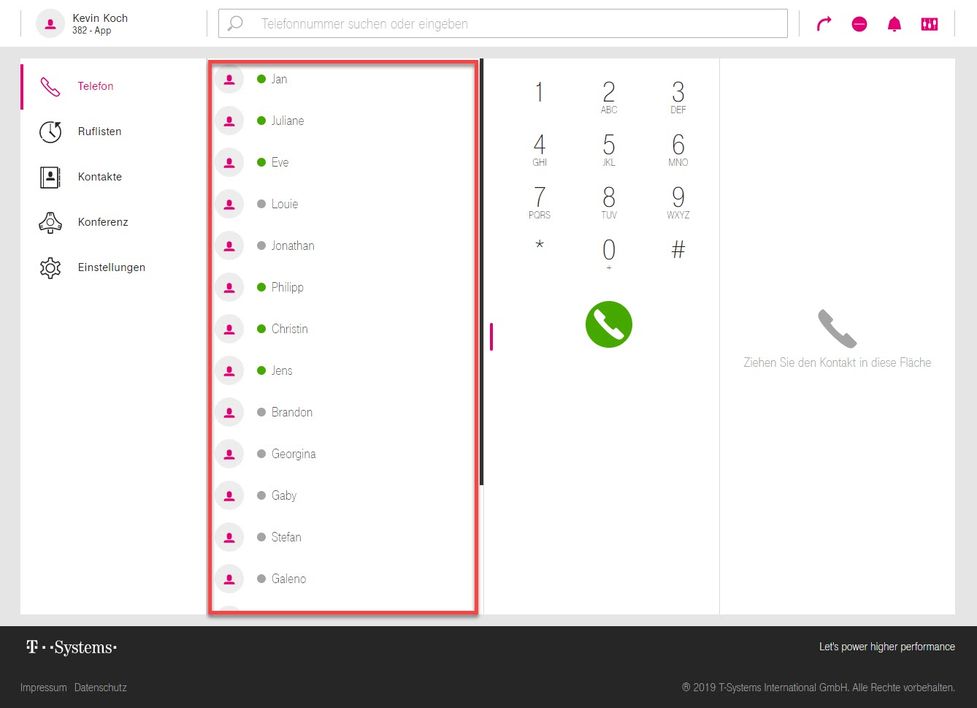Click the call forwarding arrow icon

[x=824, y=24]
